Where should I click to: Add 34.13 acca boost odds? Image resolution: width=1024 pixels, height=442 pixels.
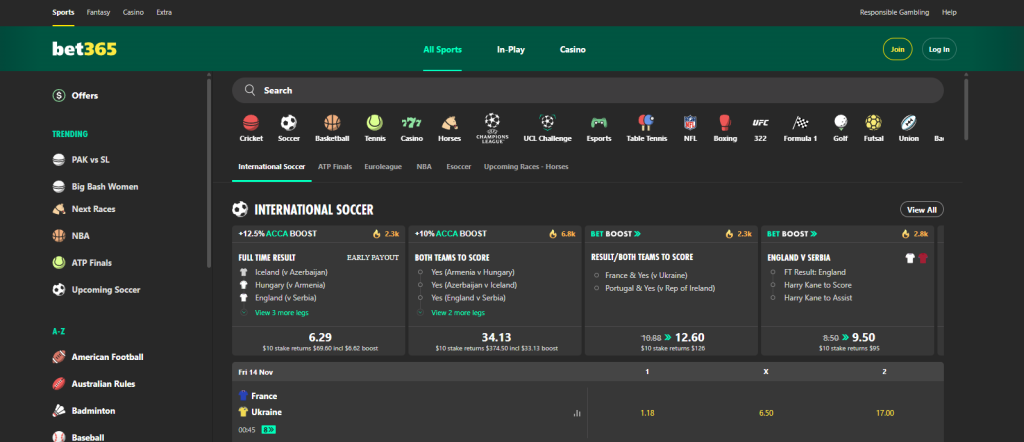coord(496,341)
